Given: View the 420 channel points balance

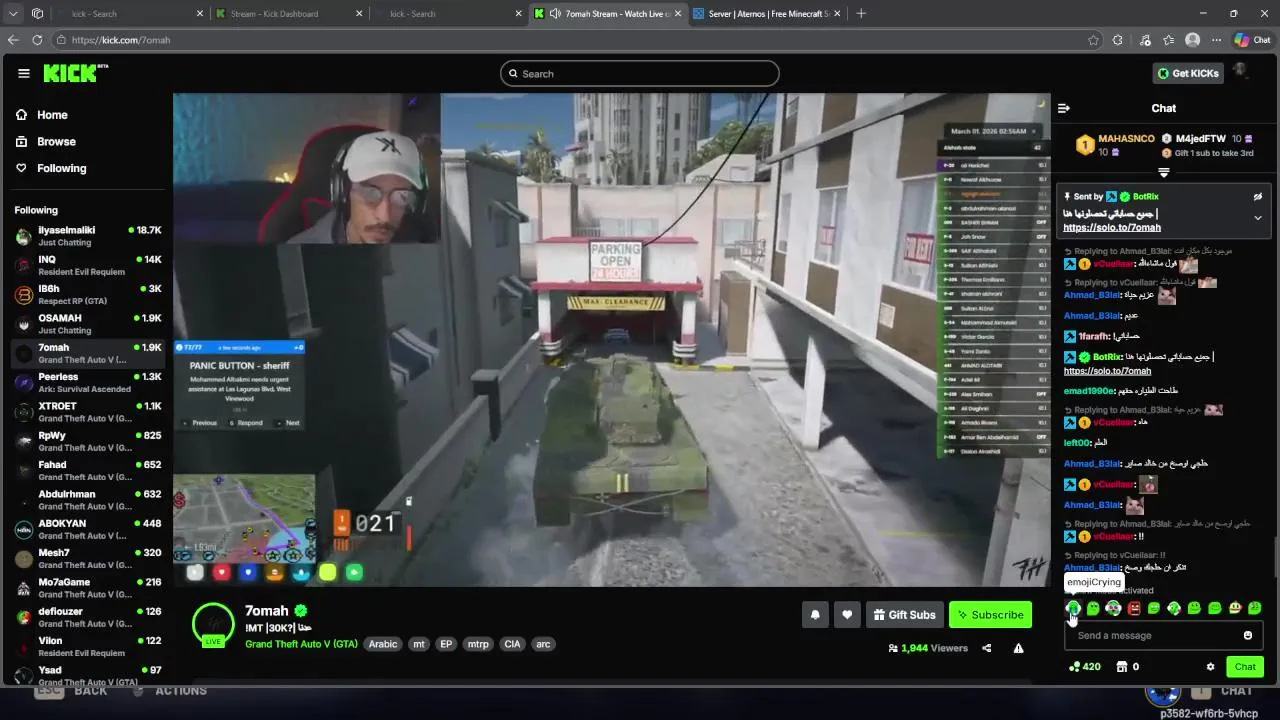Looking at the screenshot, I should tap(1085, 667).
